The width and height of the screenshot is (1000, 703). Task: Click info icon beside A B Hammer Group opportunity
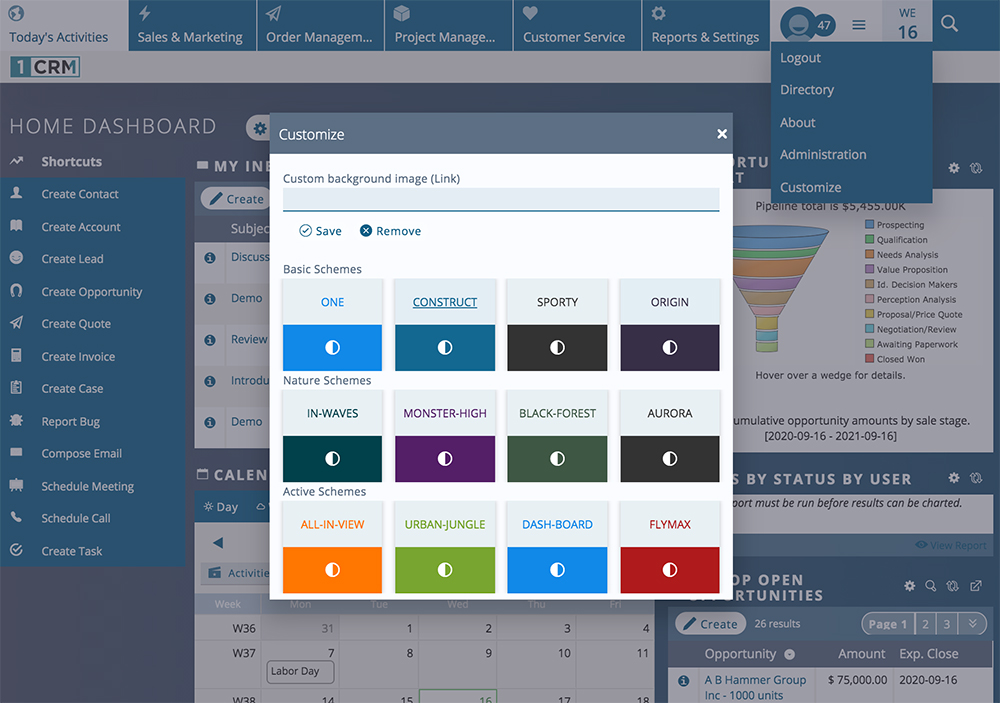(x=683, y=681)
